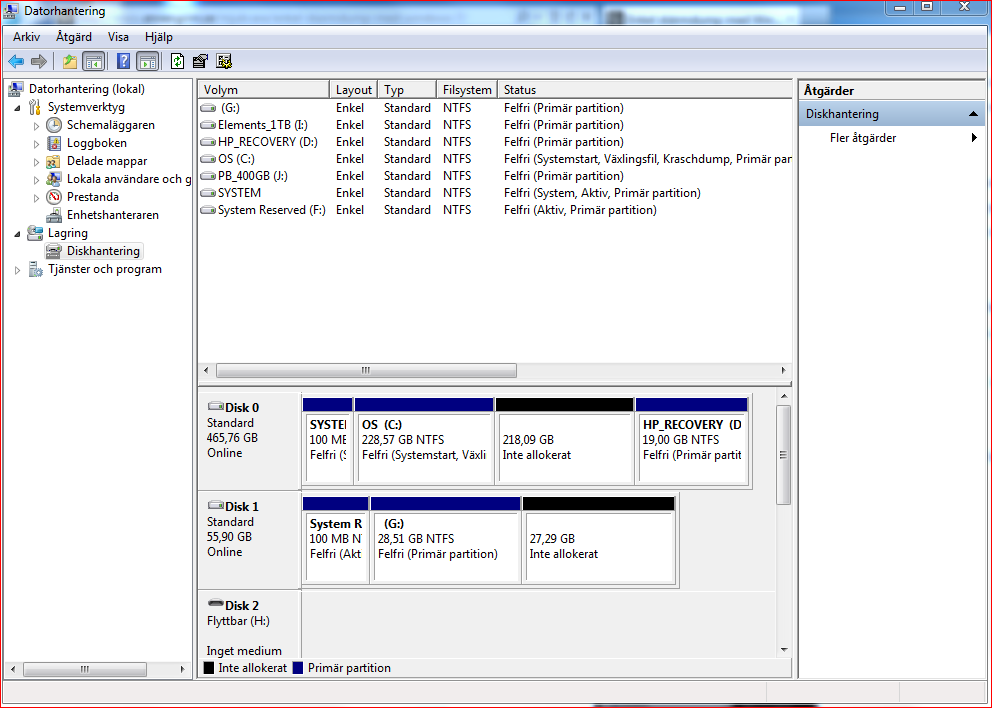The image size is (992, 708).
Task: Click the Refresh toolbar icon
Action: pyautogui.click(x=178, y=61)
